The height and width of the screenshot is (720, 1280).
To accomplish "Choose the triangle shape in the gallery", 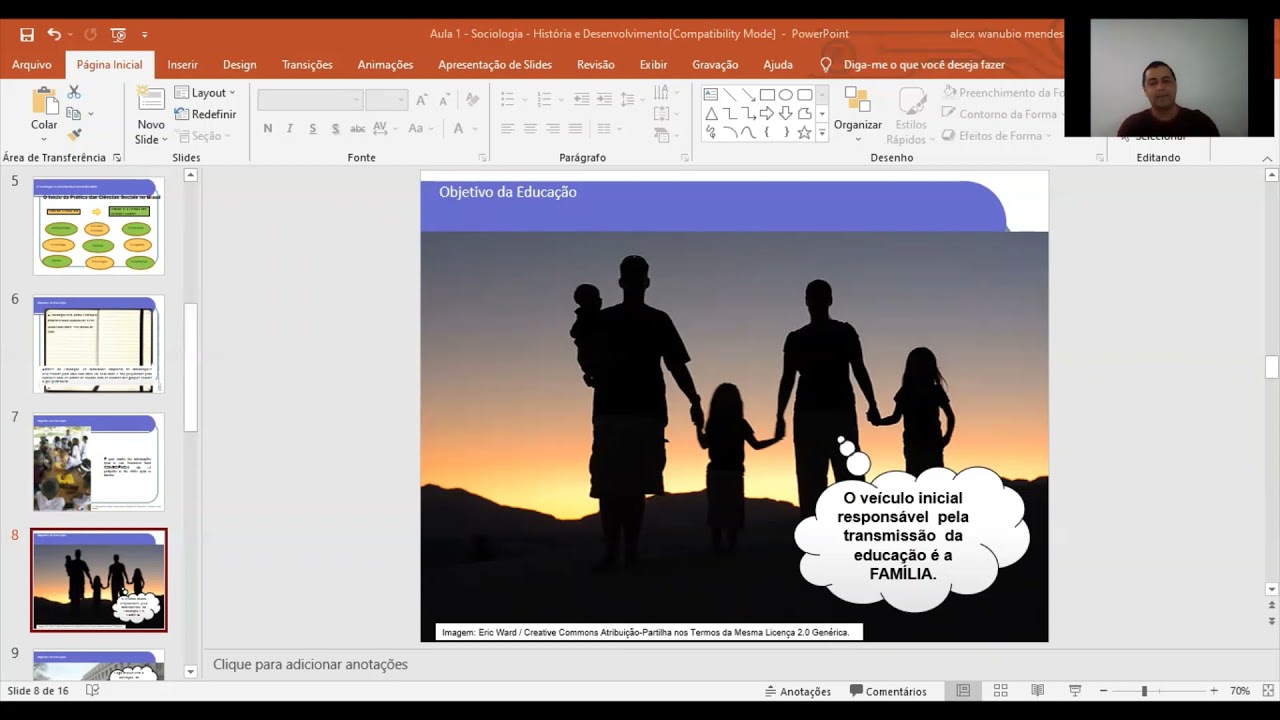I will coord(711,113).
